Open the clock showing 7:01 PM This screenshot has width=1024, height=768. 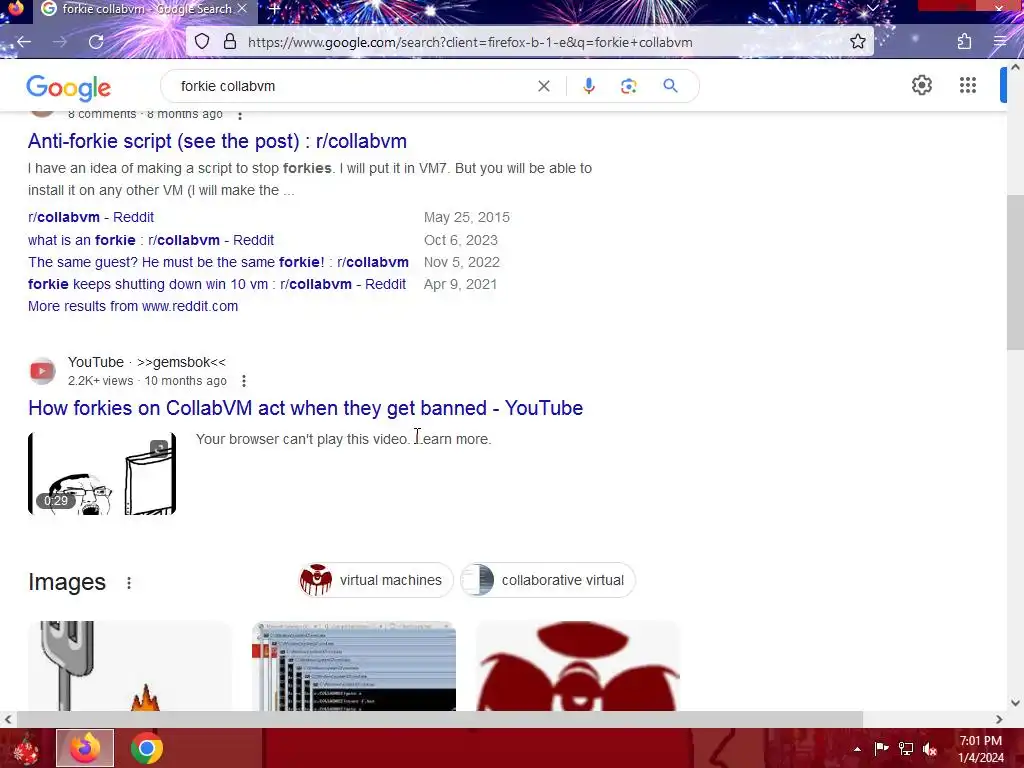coord(981,749)
